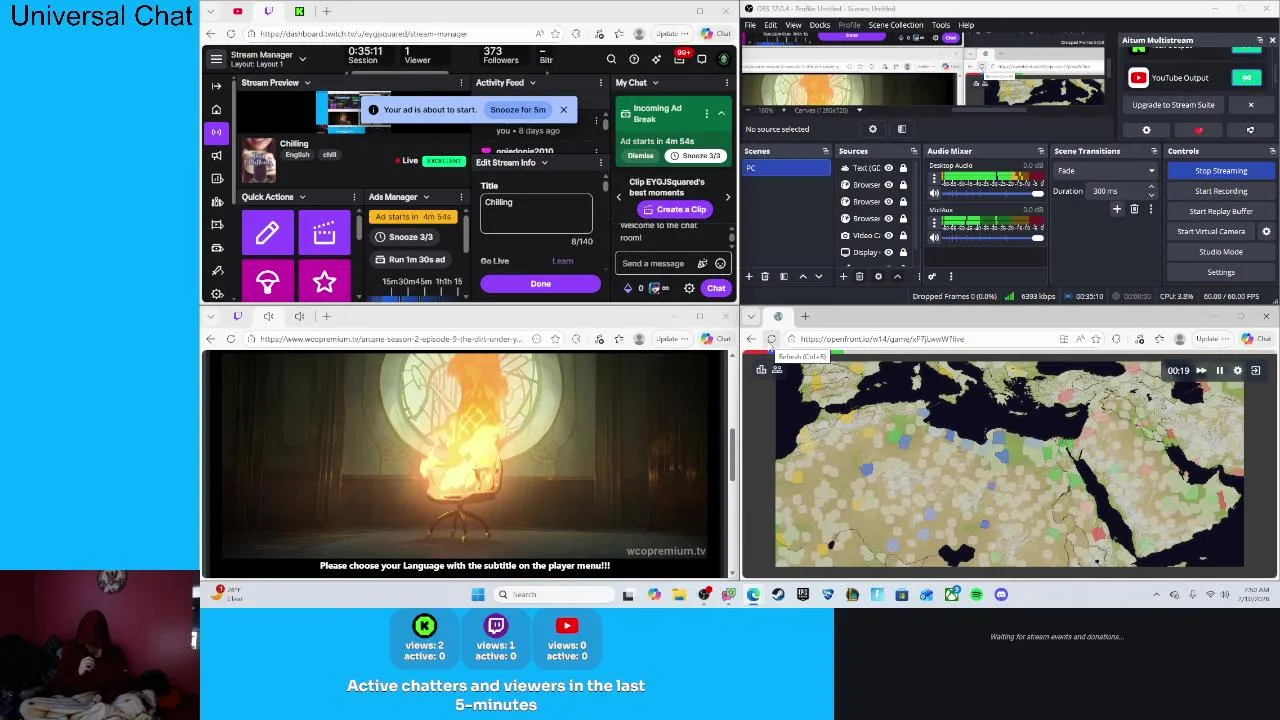Open OBS Docks menu

point(820,25)
